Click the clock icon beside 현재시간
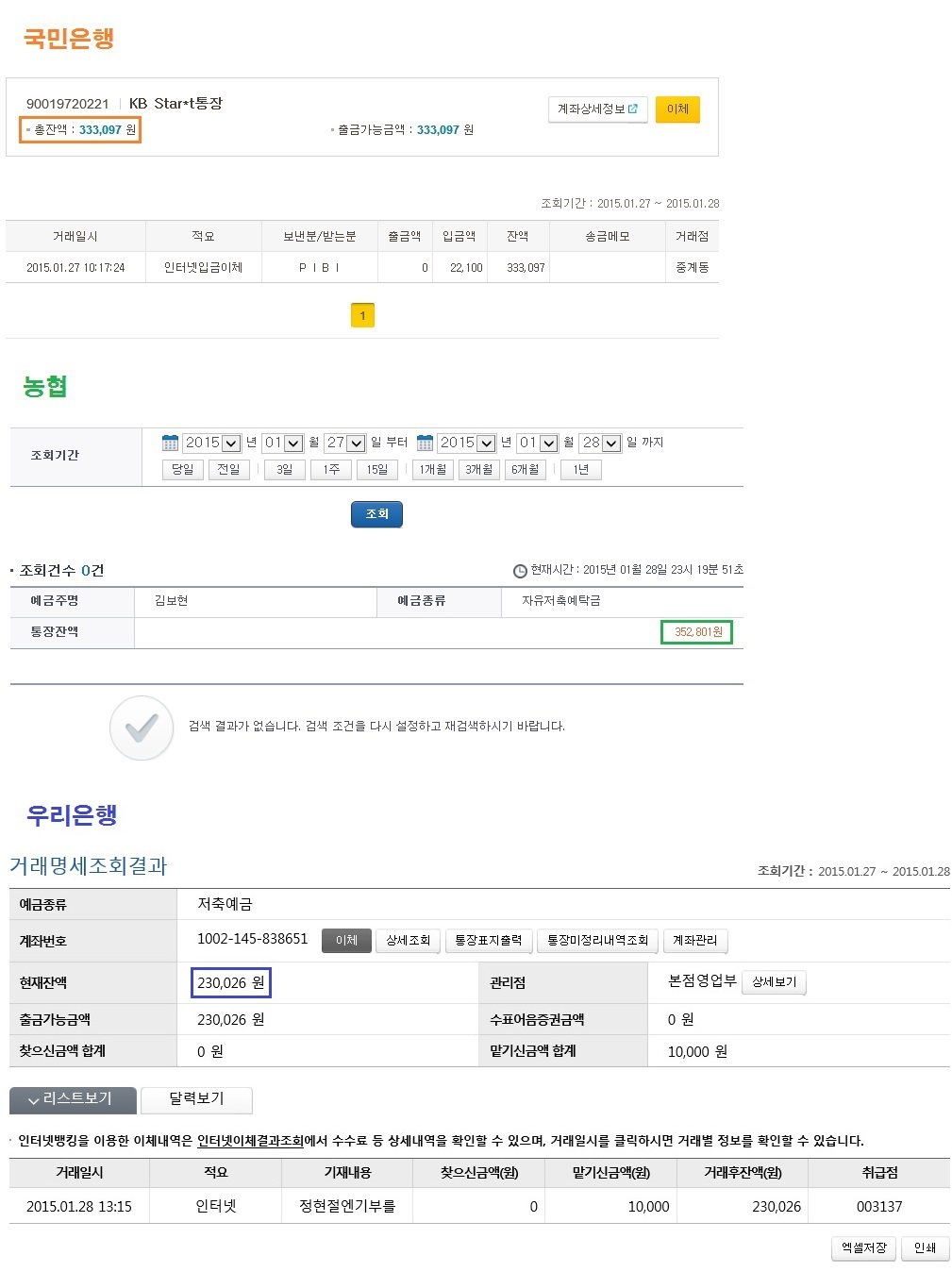The height and width of the screenshot is (1272, 952). (x=520, y=571)
